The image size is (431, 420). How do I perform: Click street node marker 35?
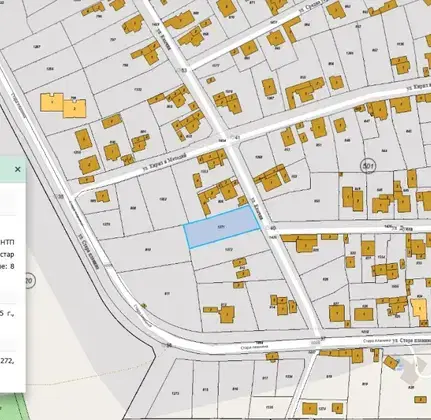click(60, 197)
